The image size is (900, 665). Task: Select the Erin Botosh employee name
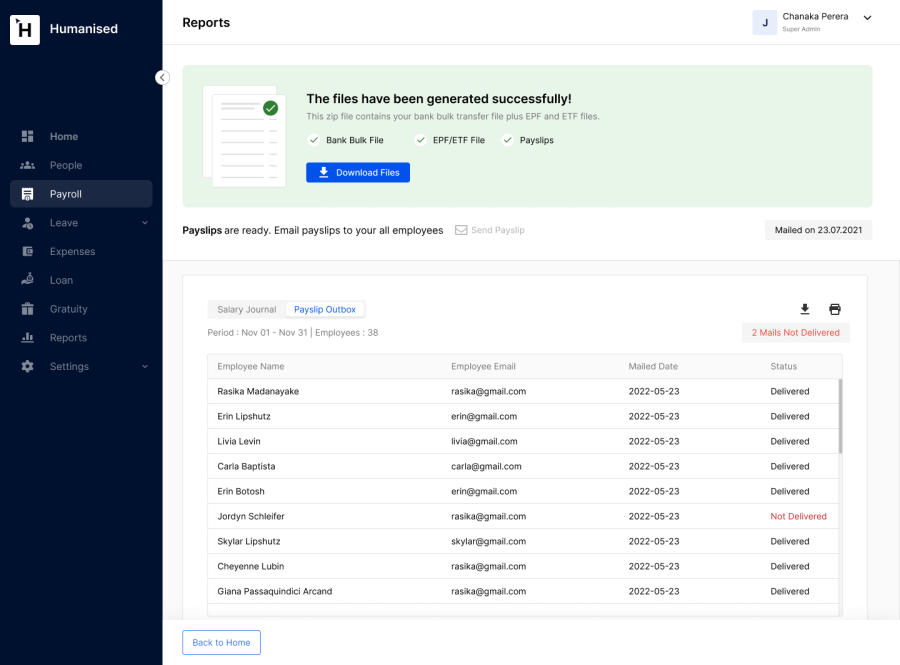pyautogui.click(x=241, y=492)
